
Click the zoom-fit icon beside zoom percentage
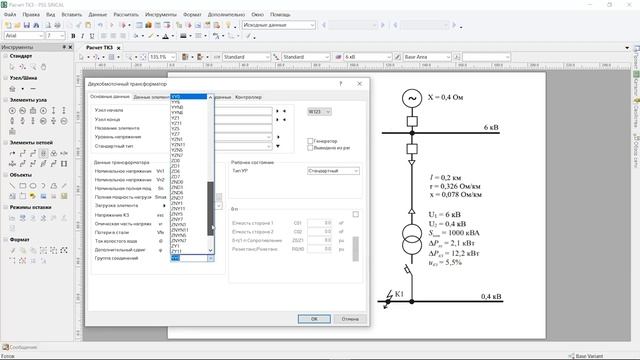pos(143,57)
